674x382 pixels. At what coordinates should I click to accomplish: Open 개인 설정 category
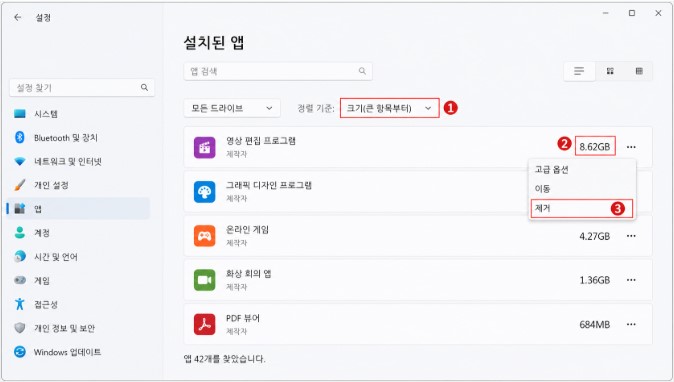[78, 185]
